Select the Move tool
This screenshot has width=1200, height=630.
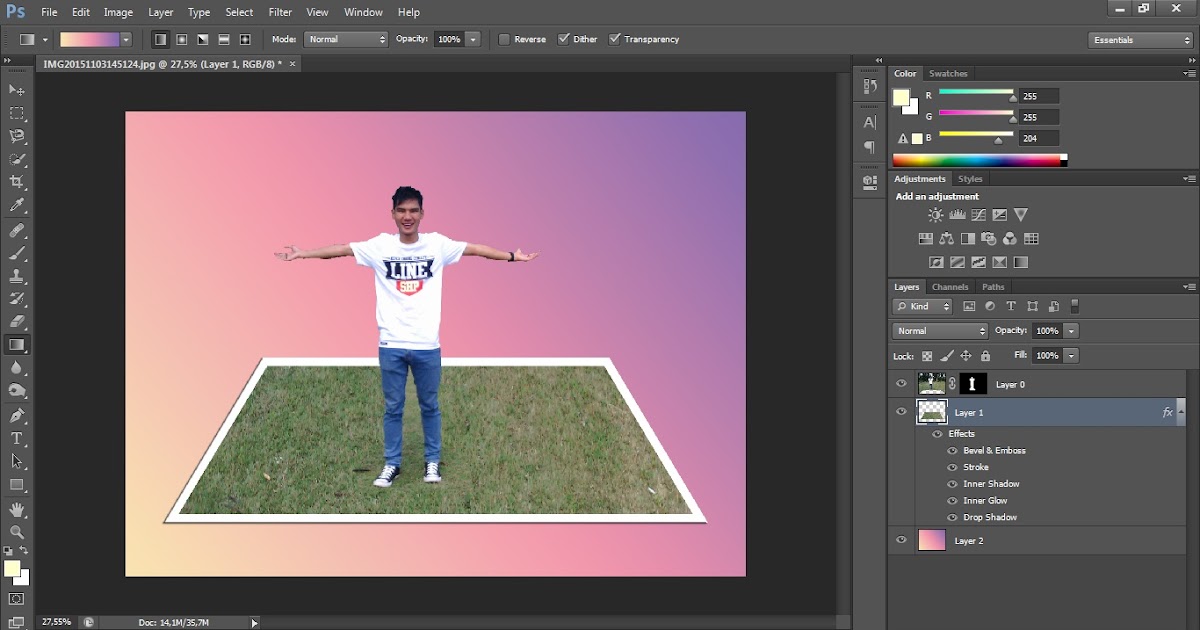[x=16, y=89]
